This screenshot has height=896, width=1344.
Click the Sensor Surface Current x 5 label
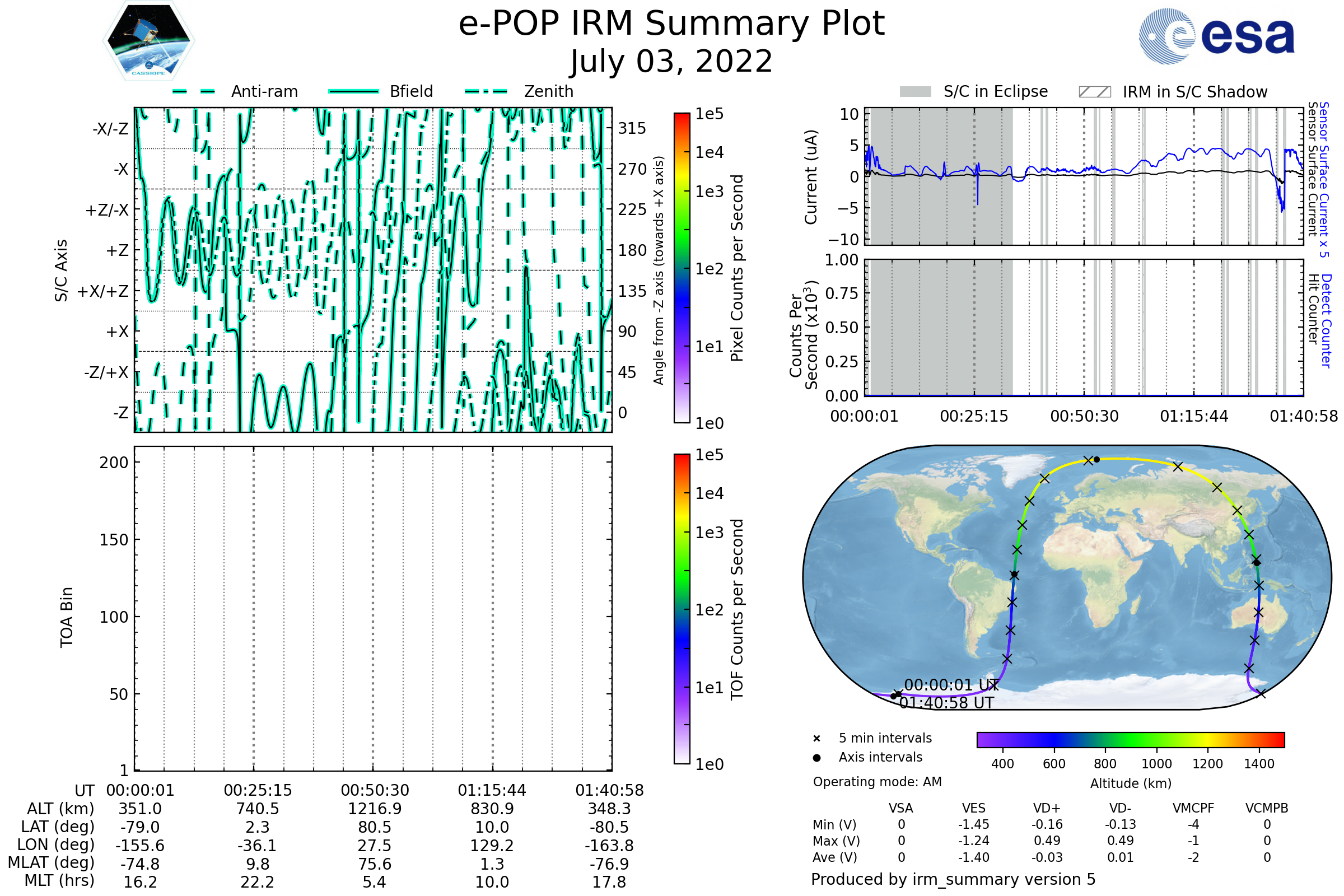coord(1323,179)
